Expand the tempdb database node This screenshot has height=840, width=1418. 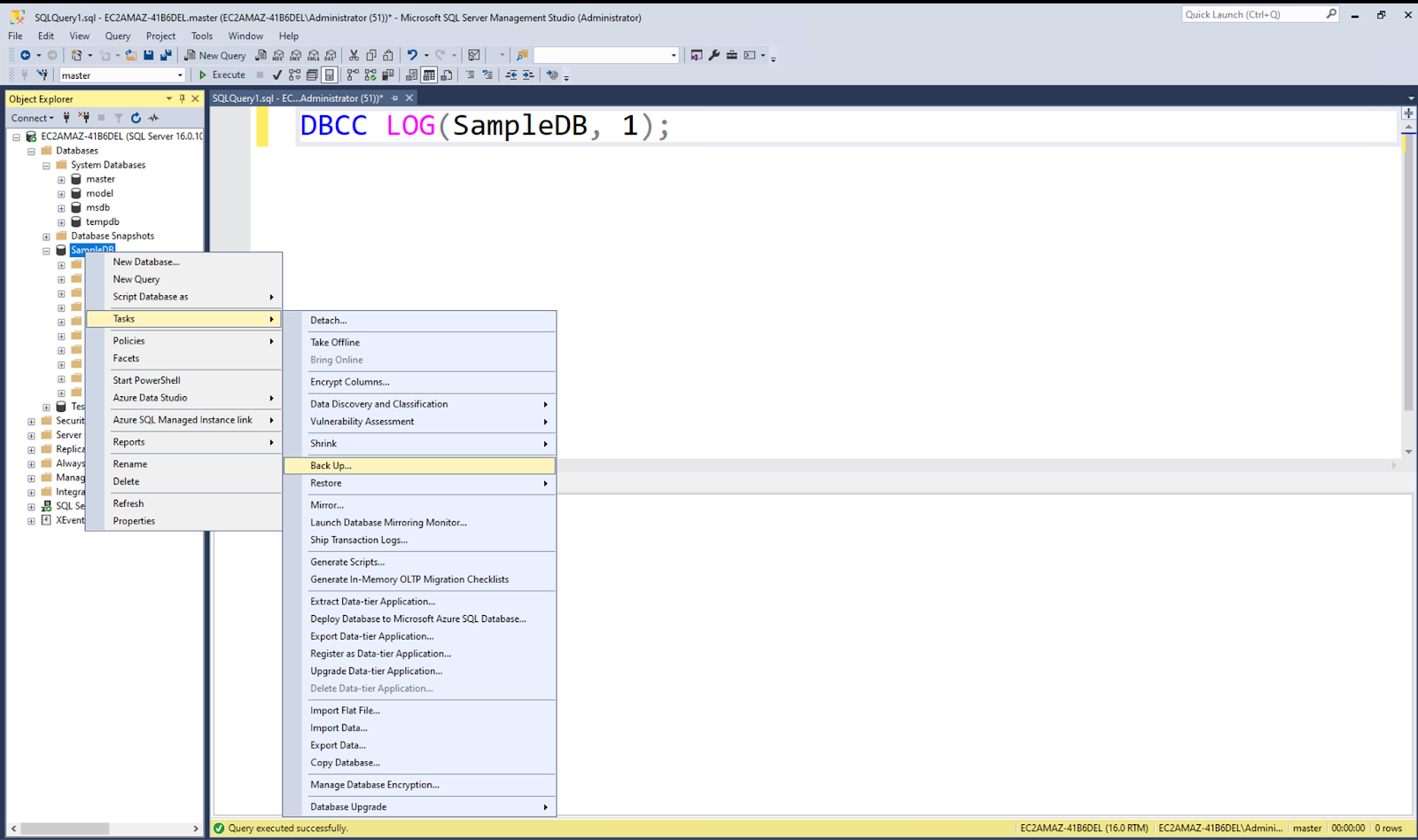[x=60, y=222]
